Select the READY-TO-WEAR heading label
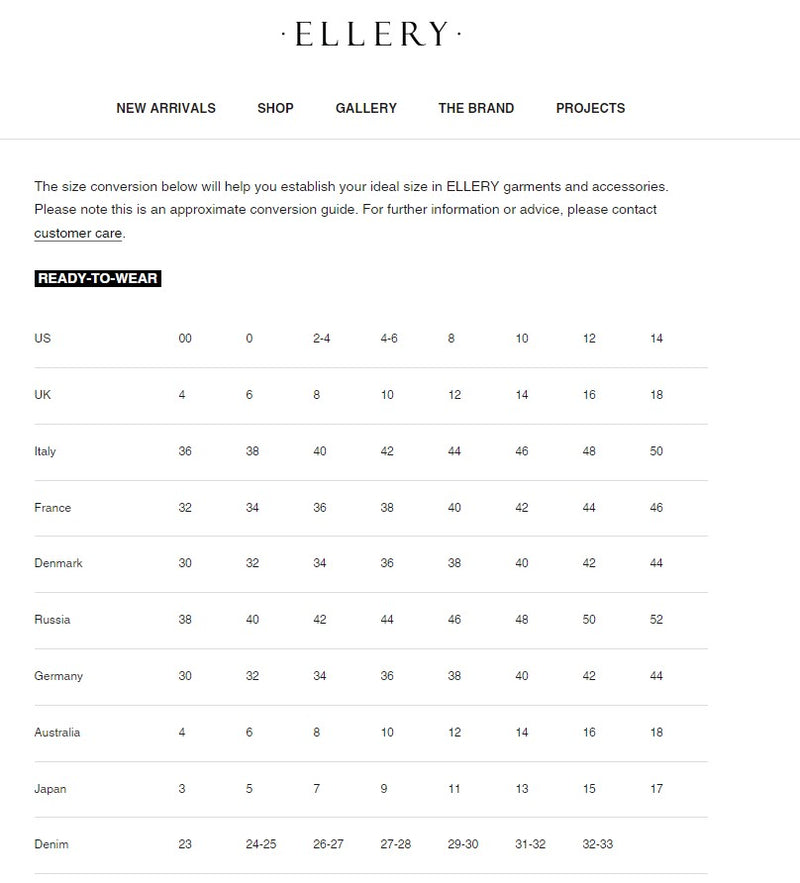The width and height of the screenshot is (800, 883). click(98, 278)
